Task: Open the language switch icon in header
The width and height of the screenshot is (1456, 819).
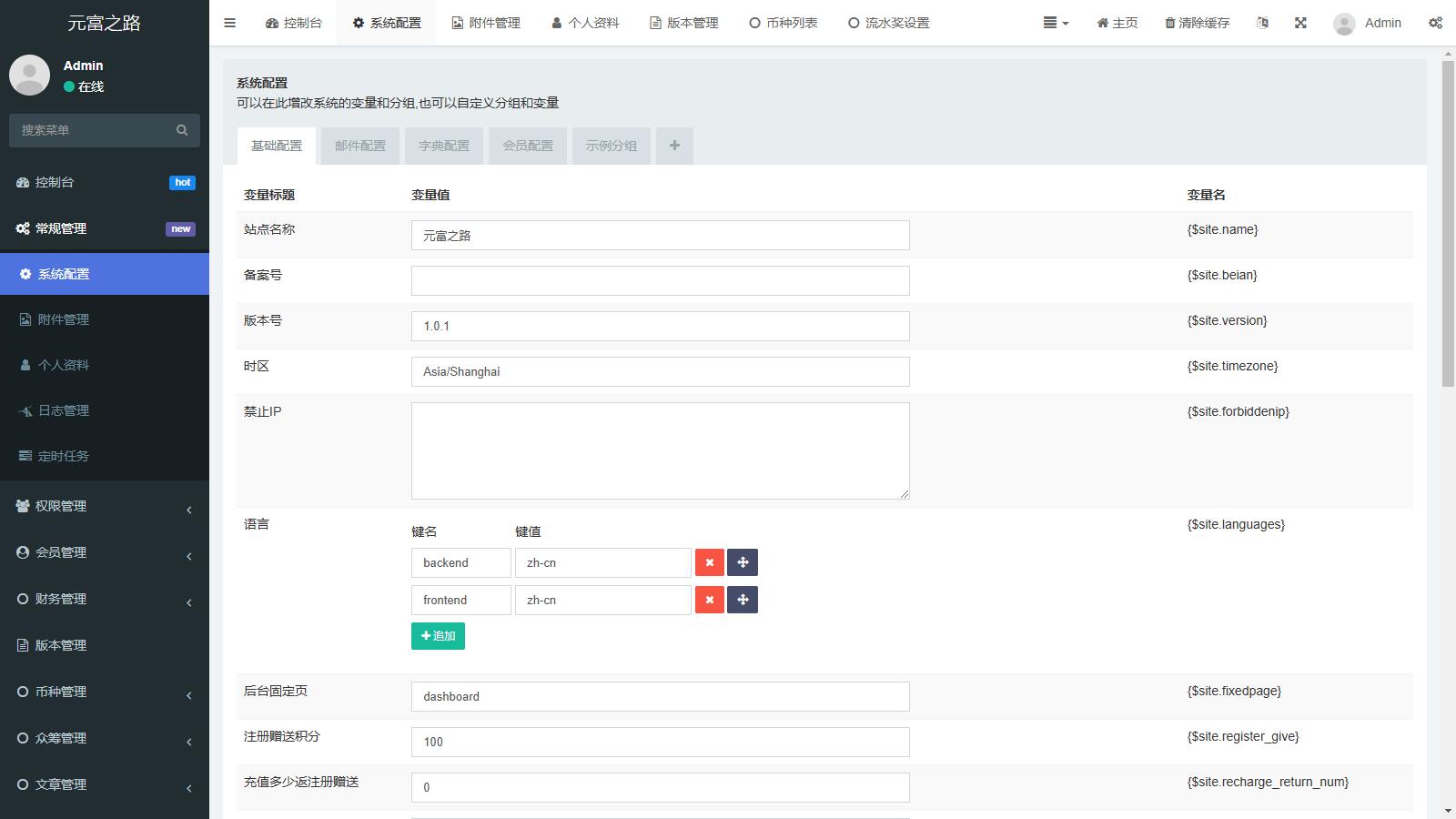Action: tap(1262, 23)
